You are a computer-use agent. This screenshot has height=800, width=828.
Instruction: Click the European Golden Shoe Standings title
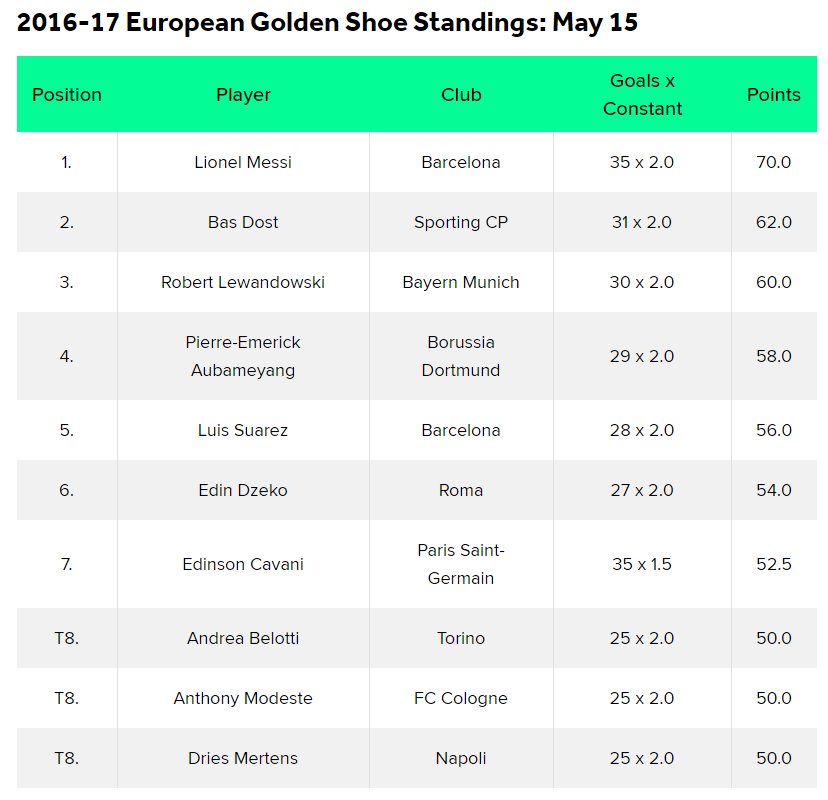(327, 23)
